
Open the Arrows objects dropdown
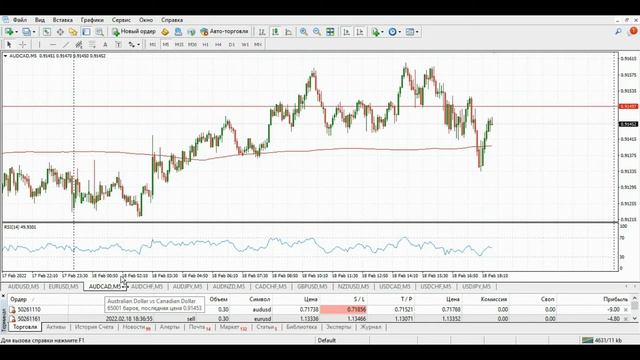click(134, 44)
